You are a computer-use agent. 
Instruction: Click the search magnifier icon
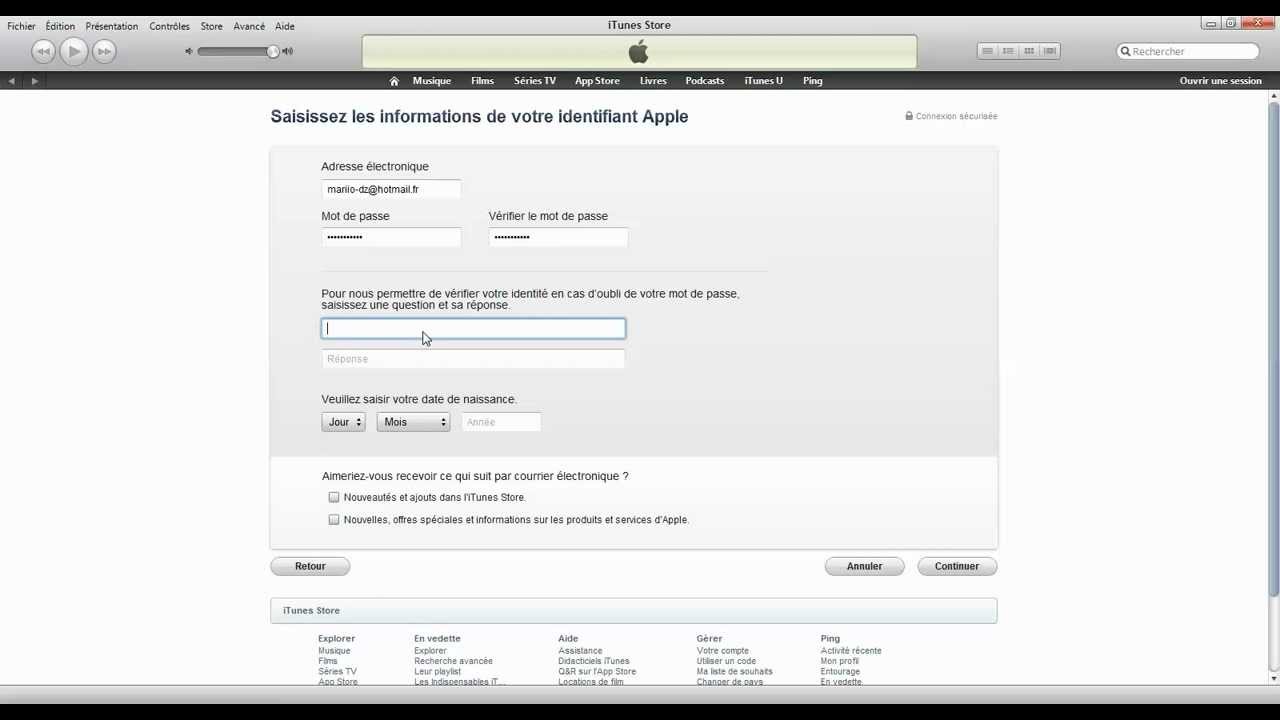(1126, 51)
